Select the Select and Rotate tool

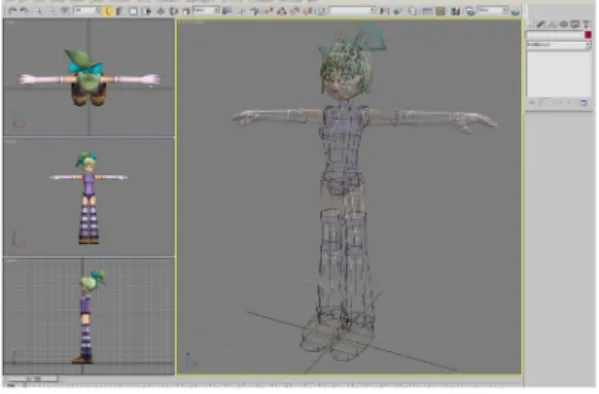[174, 11]
